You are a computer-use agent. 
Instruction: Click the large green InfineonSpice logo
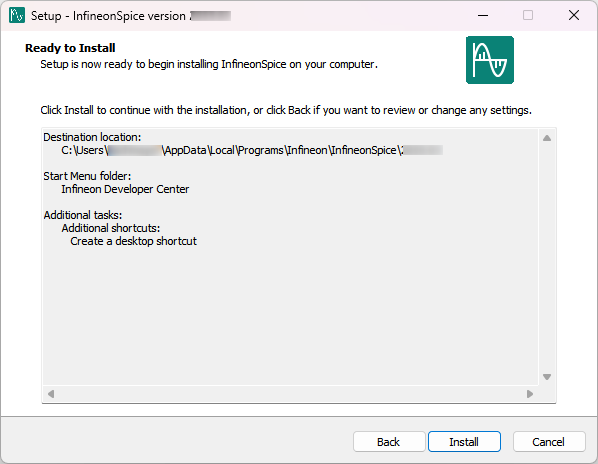click(x=490, y=60)
